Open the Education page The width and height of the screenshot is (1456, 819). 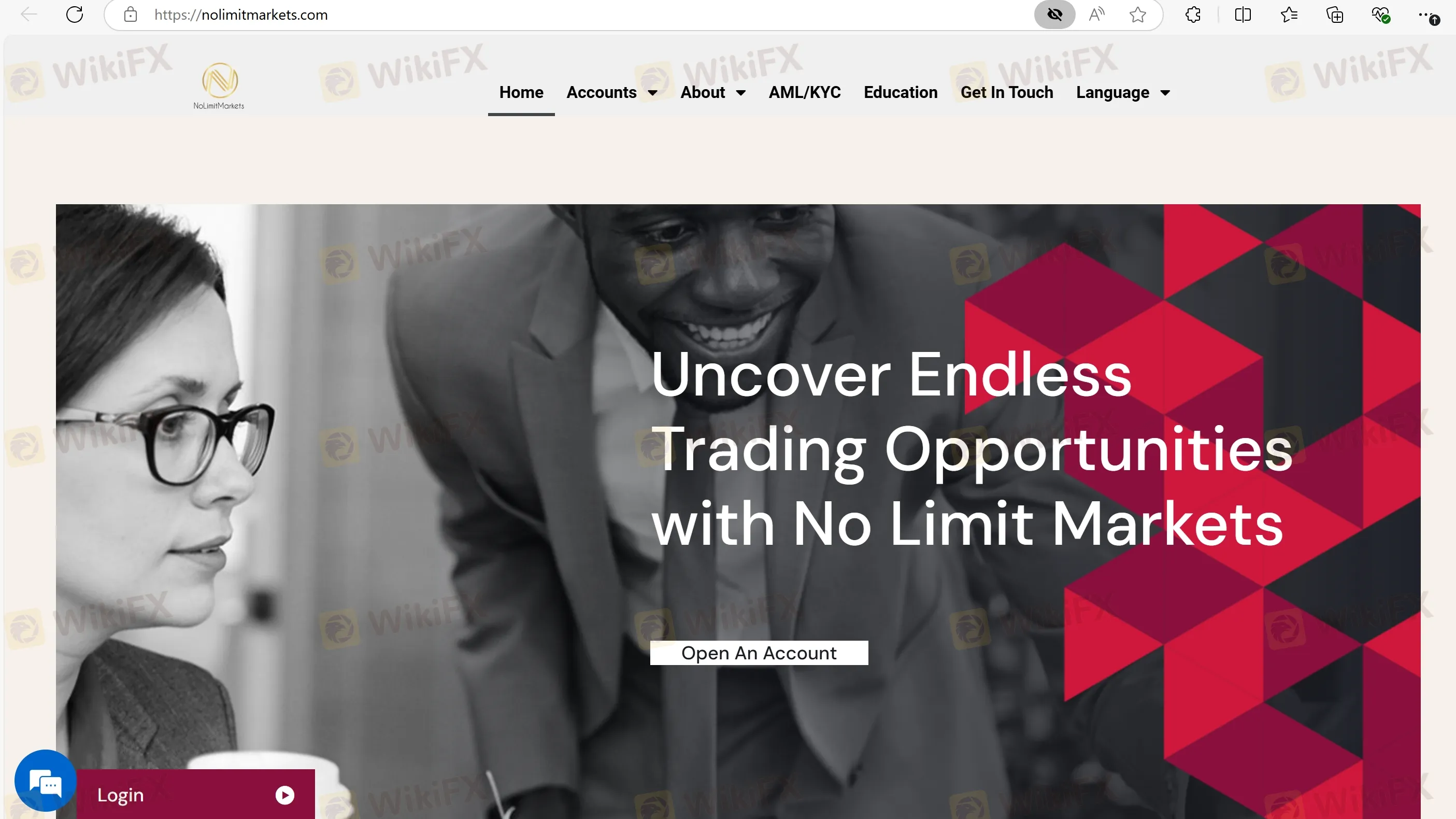[x=901, y=92]
